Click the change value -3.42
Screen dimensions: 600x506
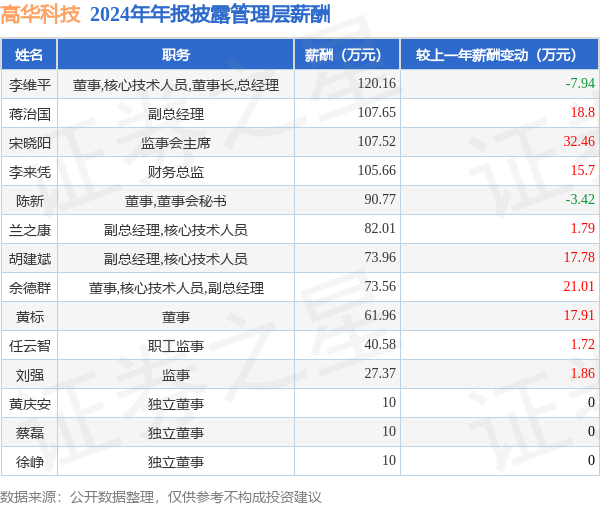click(580, 199)
